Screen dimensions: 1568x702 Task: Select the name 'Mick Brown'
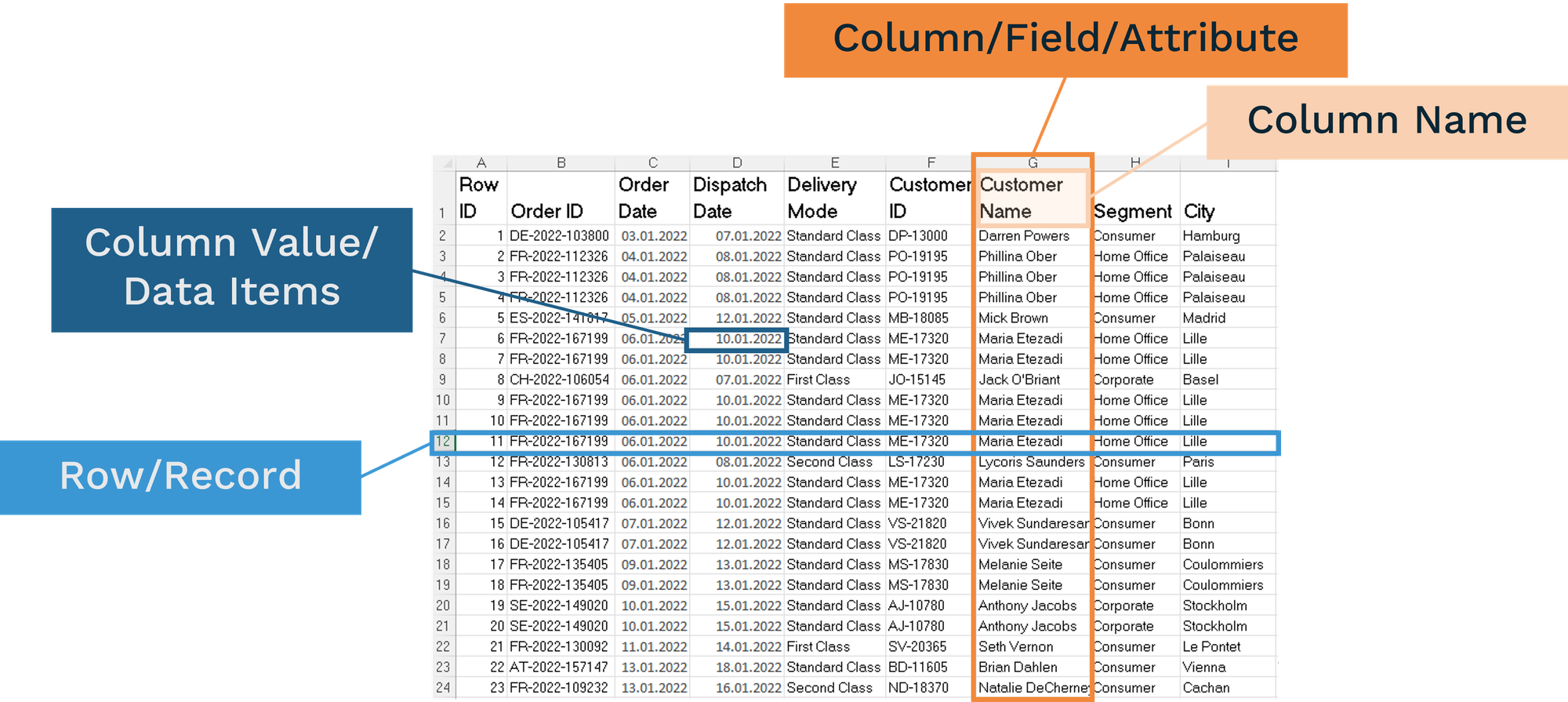pyautogui.click(x=1033, y=318)
